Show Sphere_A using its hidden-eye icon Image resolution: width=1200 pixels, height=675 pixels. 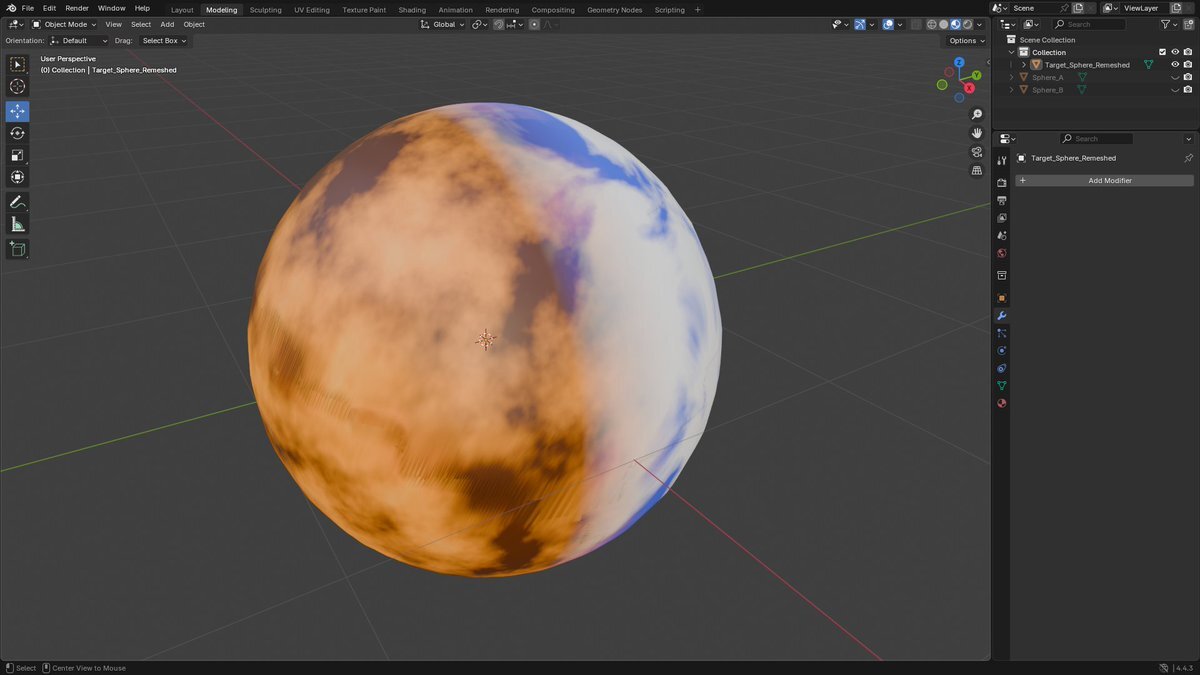(x=1175, y=77)
